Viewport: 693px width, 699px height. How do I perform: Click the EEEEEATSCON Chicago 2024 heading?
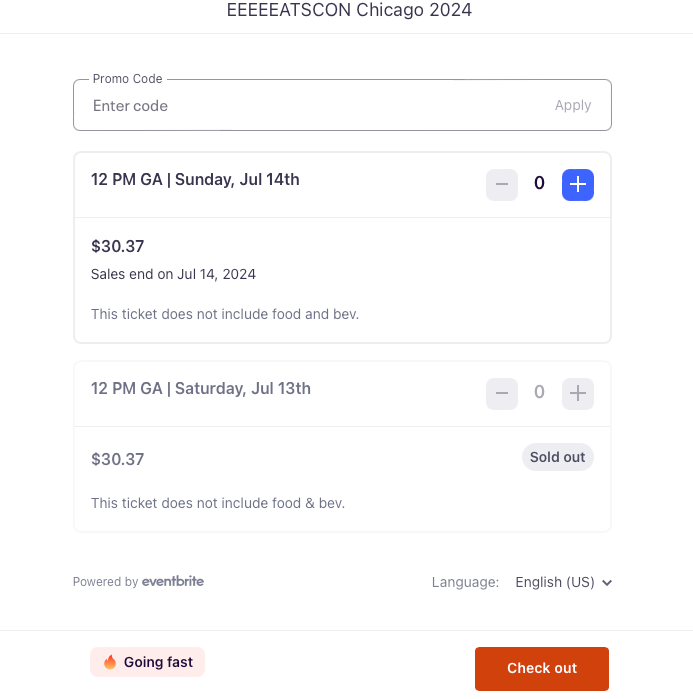click(x=349, y=10)
